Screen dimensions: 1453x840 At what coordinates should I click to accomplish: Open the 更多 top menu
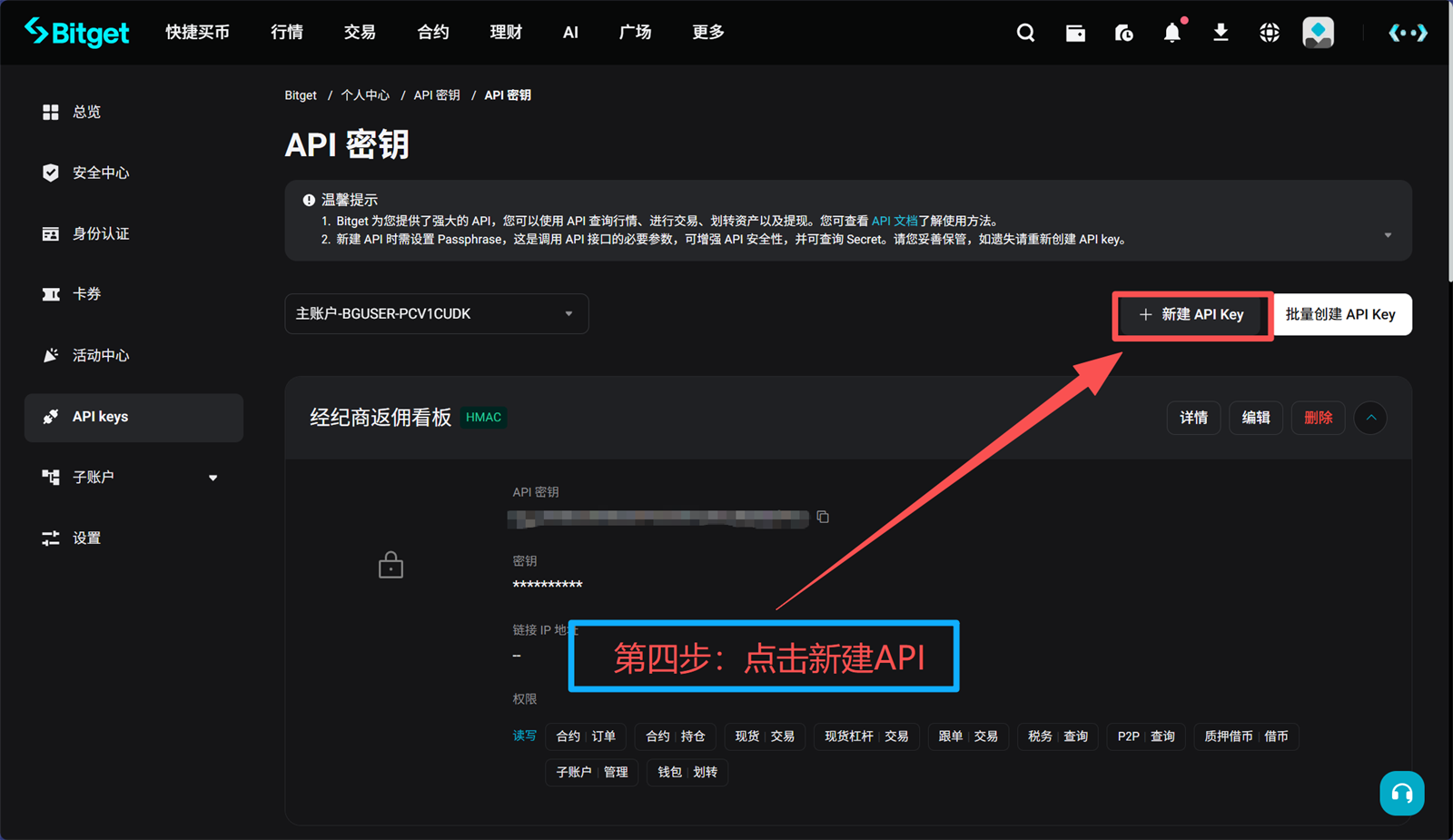[x=707, y=32]
